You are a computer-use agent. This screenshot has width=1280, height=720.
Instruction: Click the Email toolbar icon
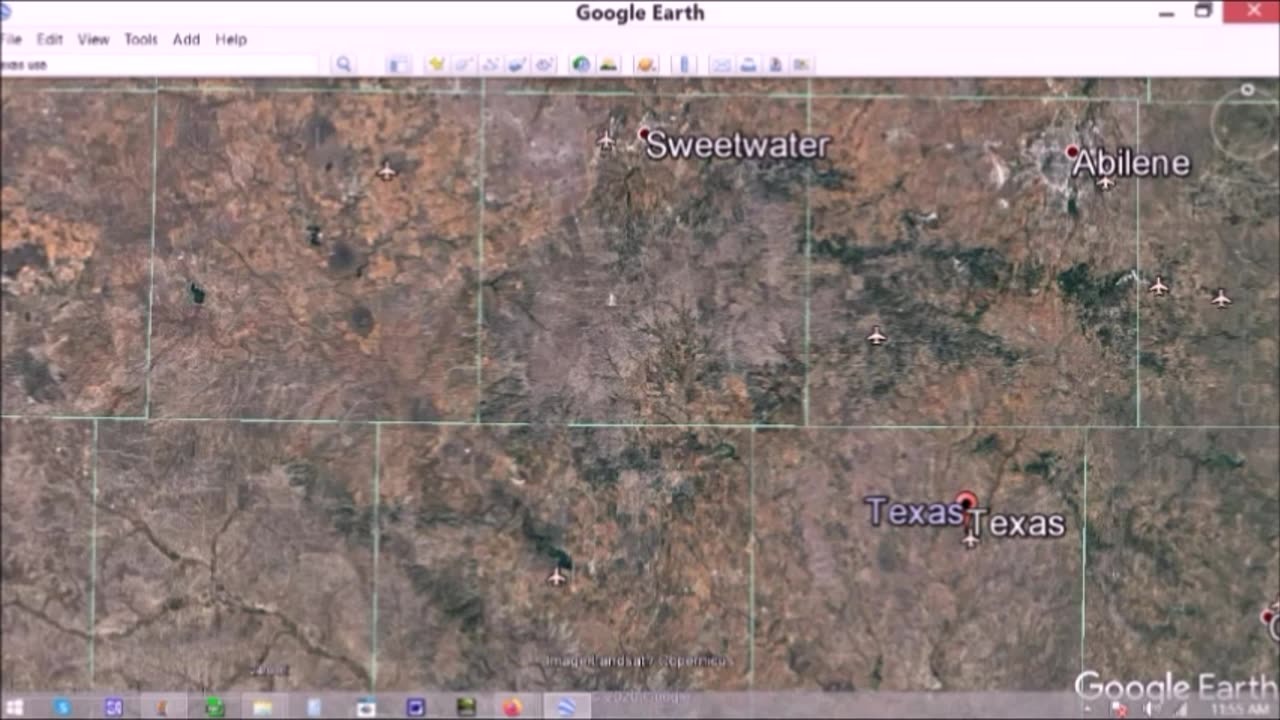coord(721,65)
